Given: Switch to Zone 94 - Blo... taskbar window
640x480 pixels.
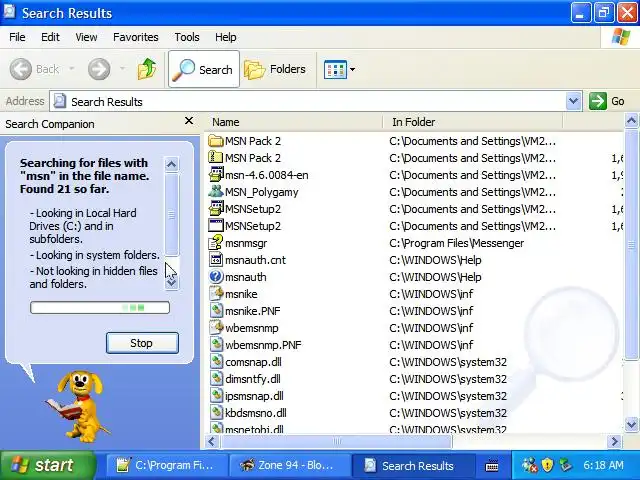Looking at the screenshot, I should point(290,465).
